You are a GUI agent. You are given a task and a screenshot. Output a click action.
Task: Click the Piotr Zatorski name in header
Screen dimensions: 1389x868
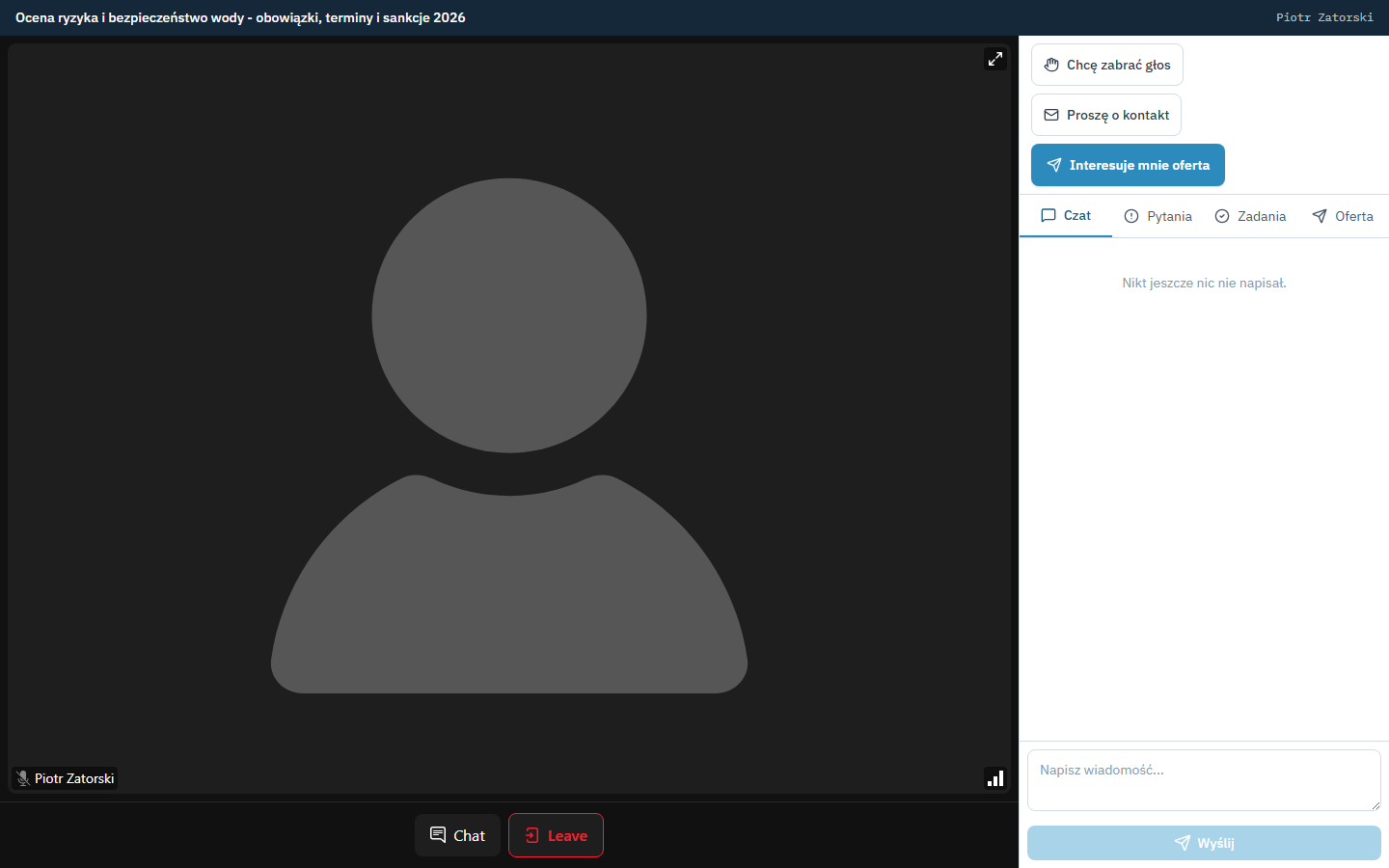(1324, 17)
